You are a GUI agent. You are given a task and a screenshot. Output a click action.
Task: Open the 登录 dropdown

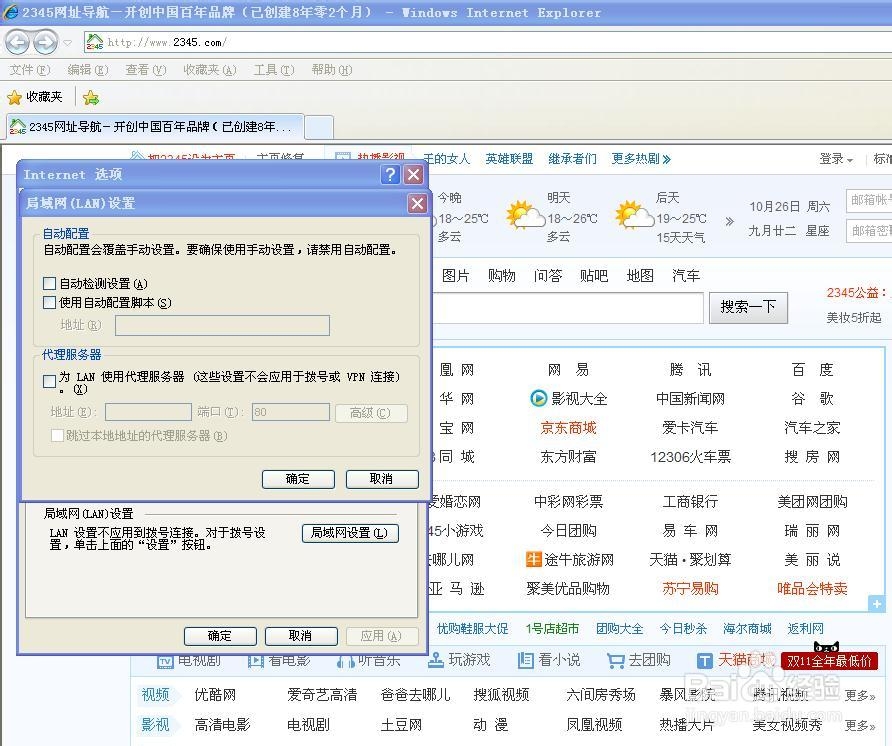coord(836,159)
